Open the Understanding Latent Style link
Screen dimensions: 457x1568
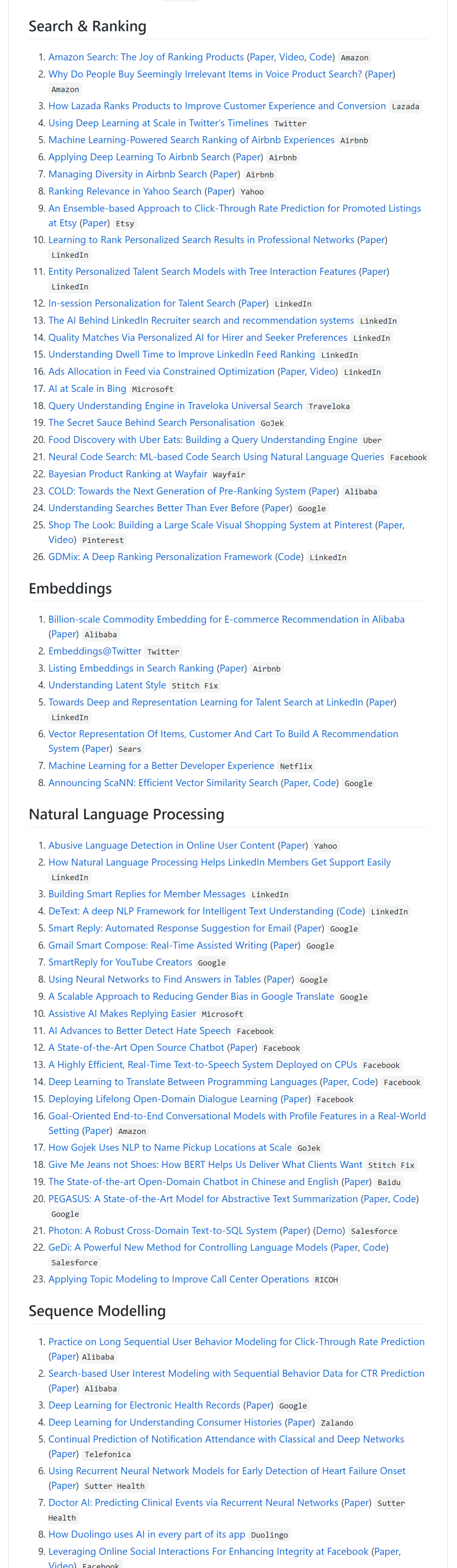coord(107,685)
